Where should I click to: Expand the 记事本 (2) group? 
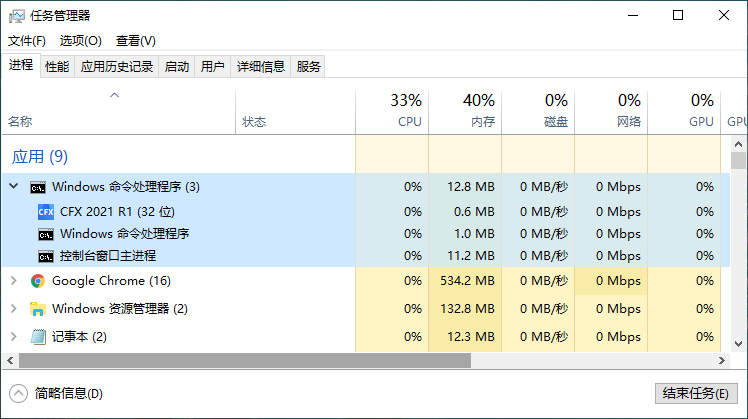coord(14,336)
